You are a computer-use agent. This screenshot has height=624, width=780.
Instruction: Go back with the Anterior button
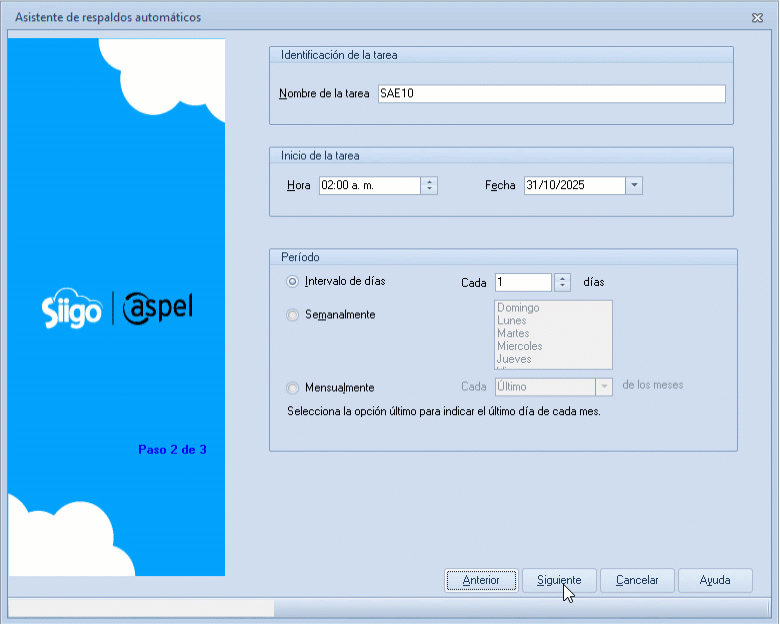[481, 580]
